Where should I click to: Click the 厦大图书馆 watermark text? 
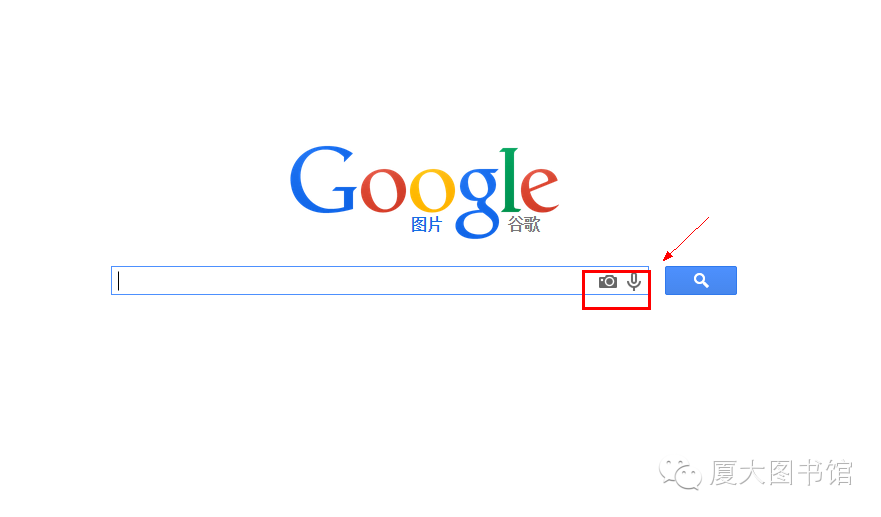[781, 473]
